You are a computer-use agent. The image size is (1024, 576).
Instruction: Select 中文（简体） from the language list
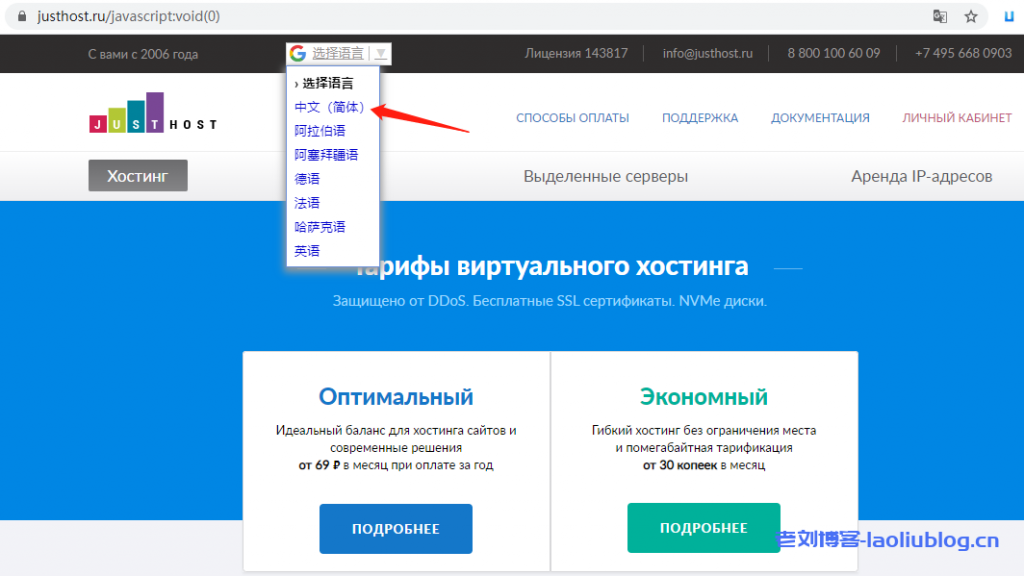pyautogui.click(x=327, y=106)
